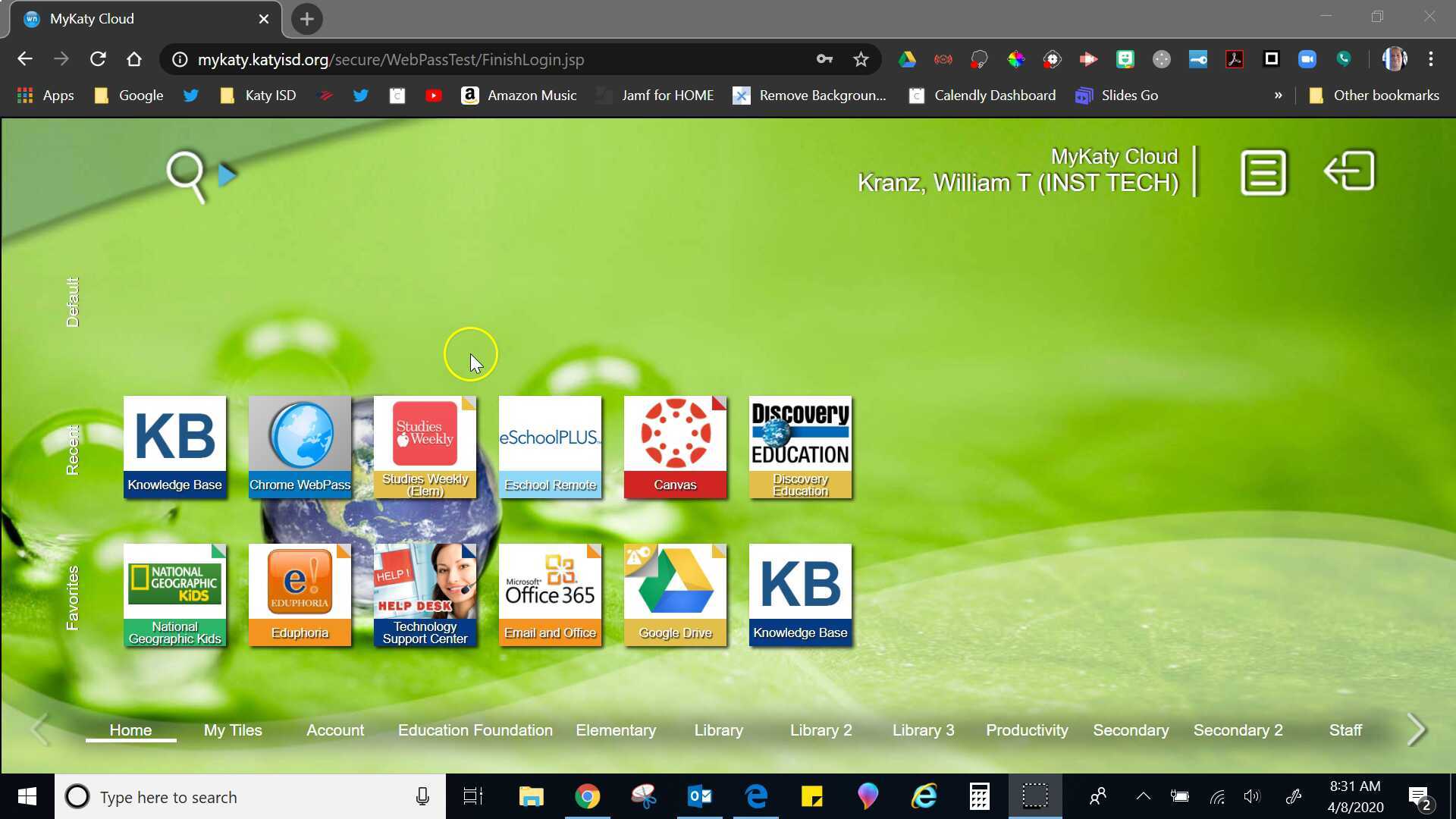Open the Calendly Dashboard bookmark
Image resolution: width=1456 pixels, height=819 pixels.
pyautogui.click(x=981, y=95)
